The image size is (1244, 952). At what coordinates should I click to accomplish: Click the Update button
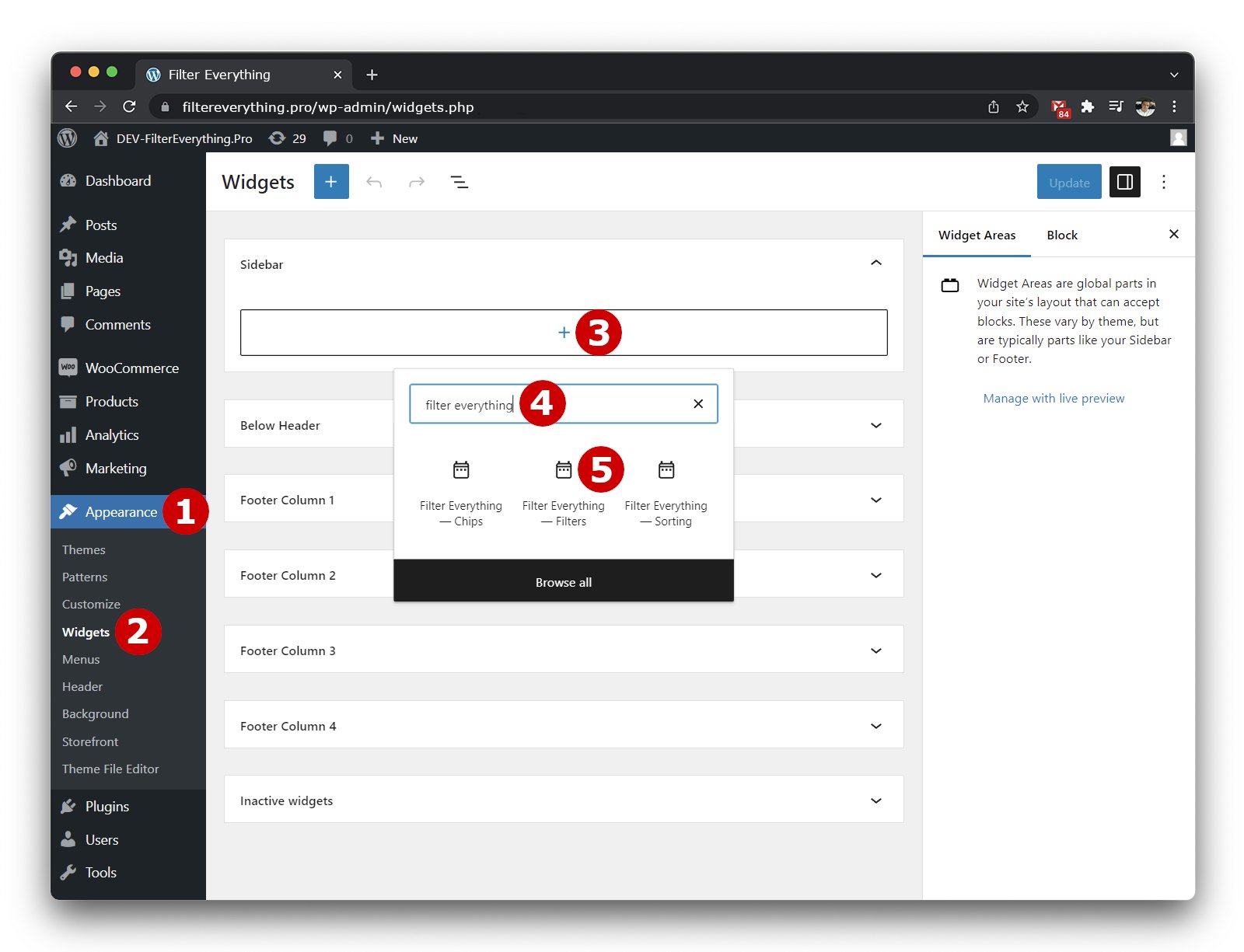tap(1068, 183)
